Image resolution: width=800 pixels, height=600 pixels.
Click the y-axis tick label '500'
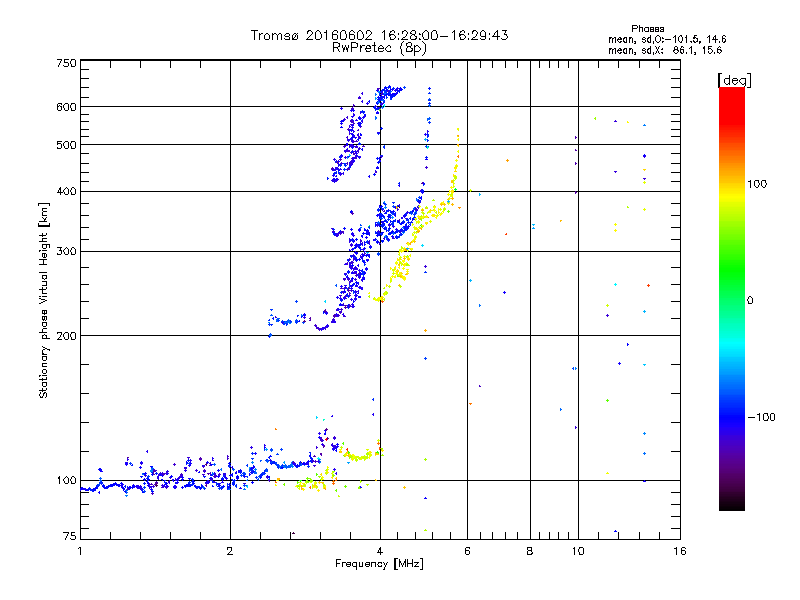point(66,145)
